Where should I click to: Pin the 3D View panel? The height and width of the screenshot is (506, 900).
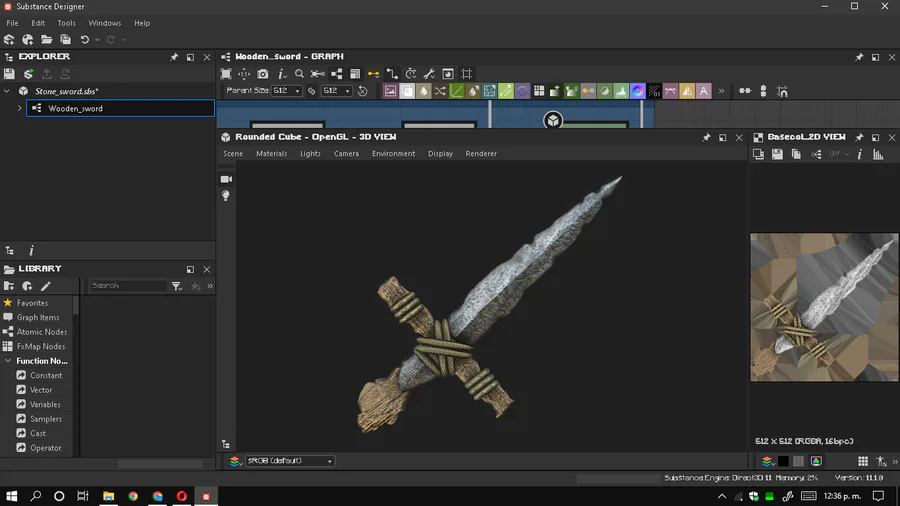(706, 138)
